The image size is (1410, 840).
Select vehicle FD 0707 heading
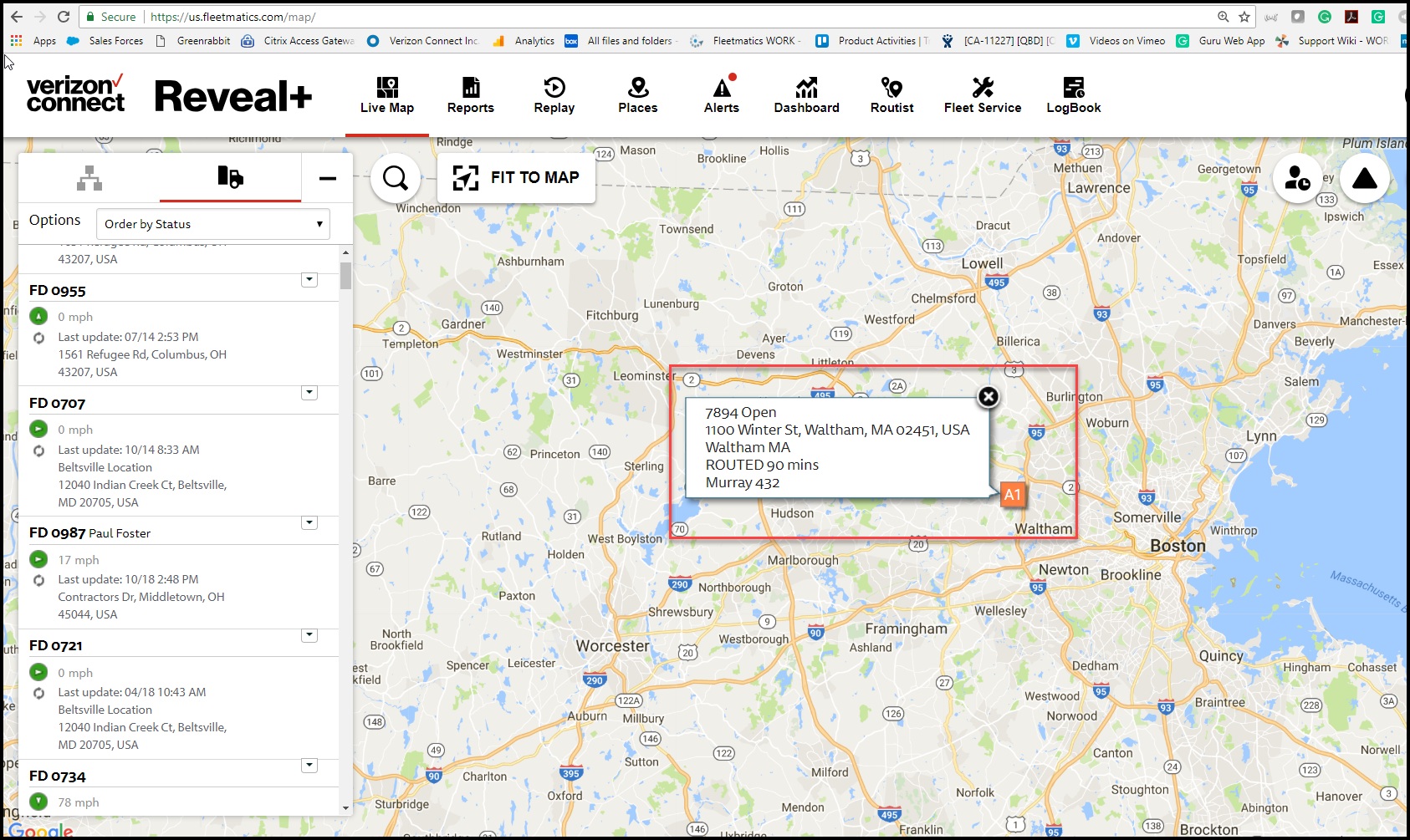pos(58,404)
